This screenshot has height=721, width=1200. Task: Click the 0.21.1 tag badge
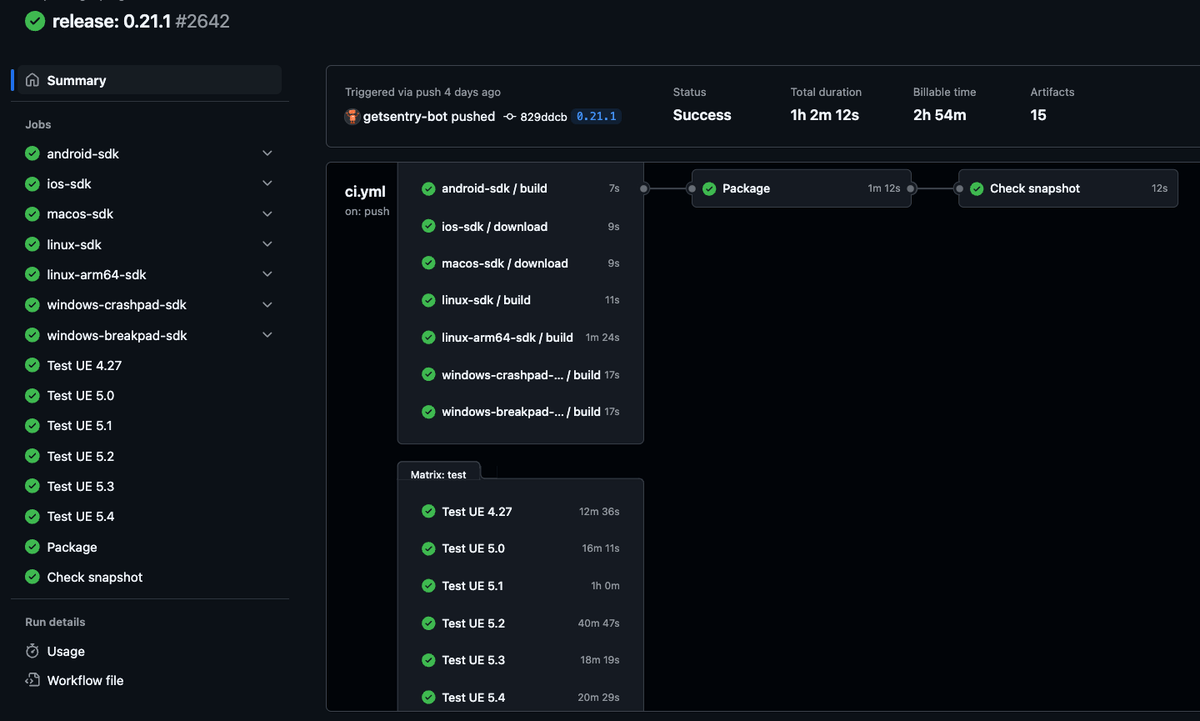coord(598,117)
